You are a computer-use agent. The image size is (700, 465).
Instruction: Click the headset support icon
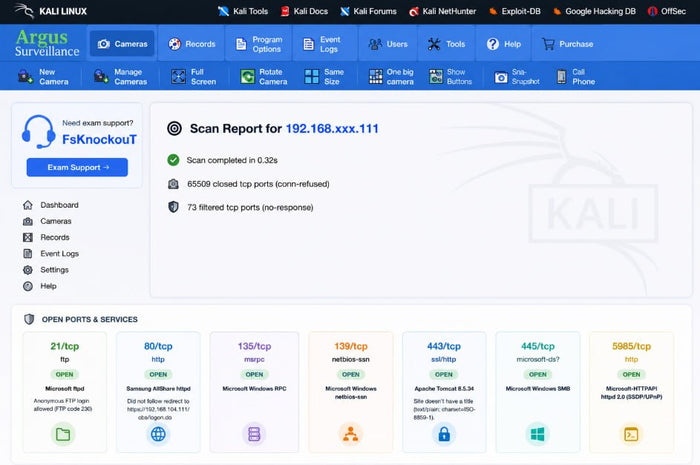pyautogui.click(x=38, y=132)
